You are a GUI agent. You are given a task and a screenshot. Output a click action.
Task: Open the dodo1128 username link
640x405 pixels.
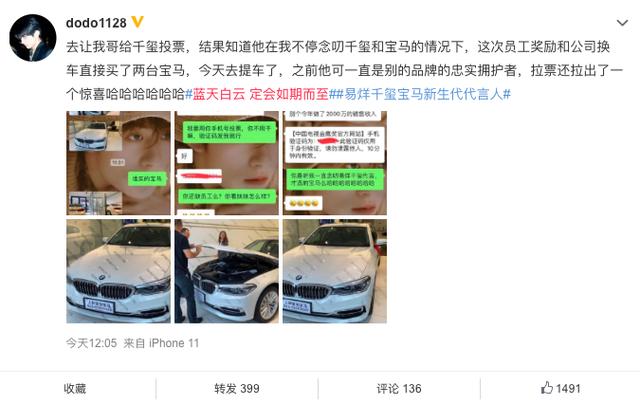(96, 23)
